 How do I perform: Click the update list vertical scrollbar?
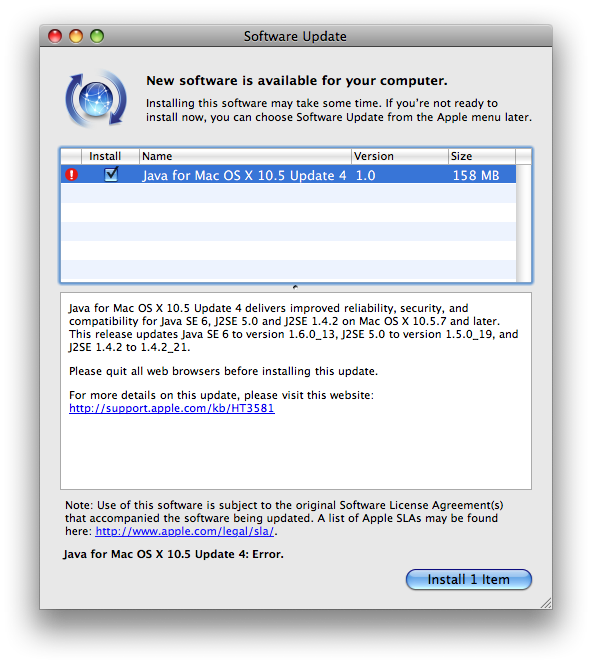tap(523, 223)
